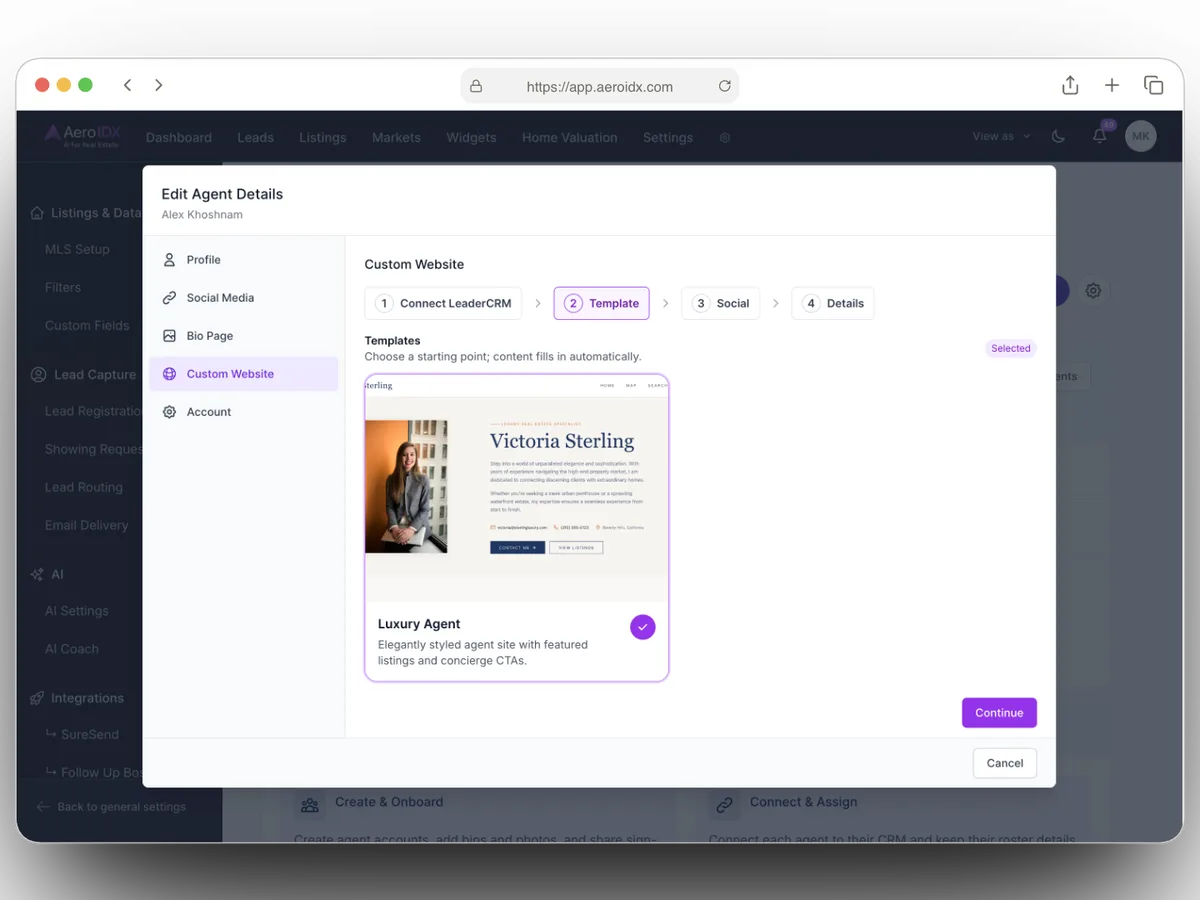The width and height of the screenshot is (1200, 900).
Task: Reload the page with refresh icon
Action: pos(725,86)
